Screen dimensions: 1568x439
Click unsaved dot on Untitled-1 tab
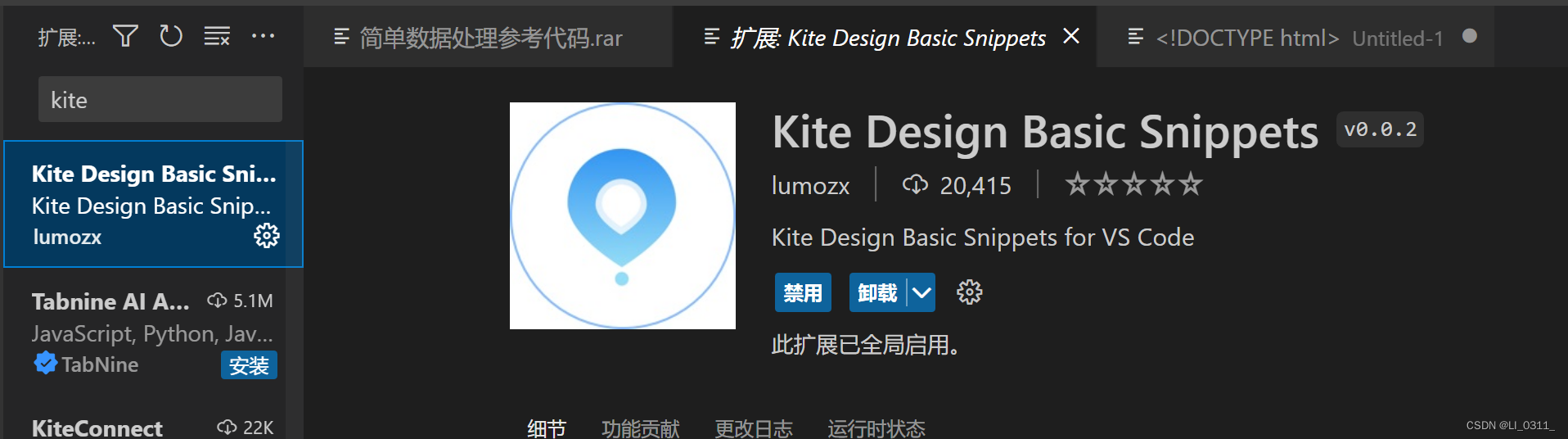[1469, 36]
